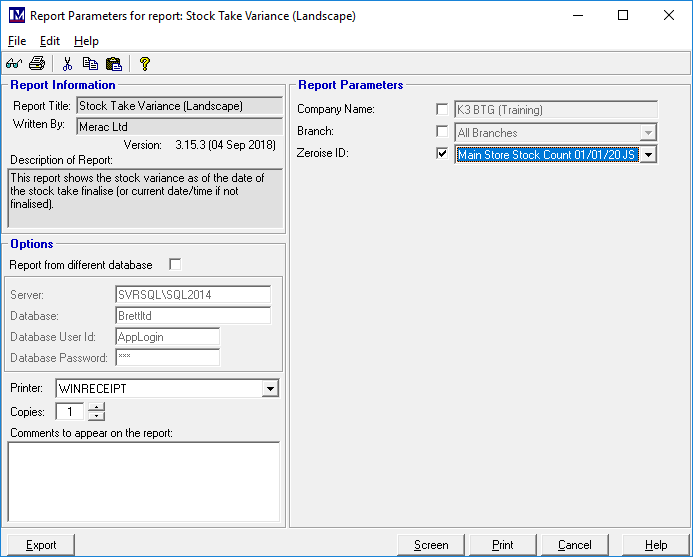The height and width of the screenshot is (557, 693).
Task: Expand the Printer selection dropdown
Action: pos(270,388)
